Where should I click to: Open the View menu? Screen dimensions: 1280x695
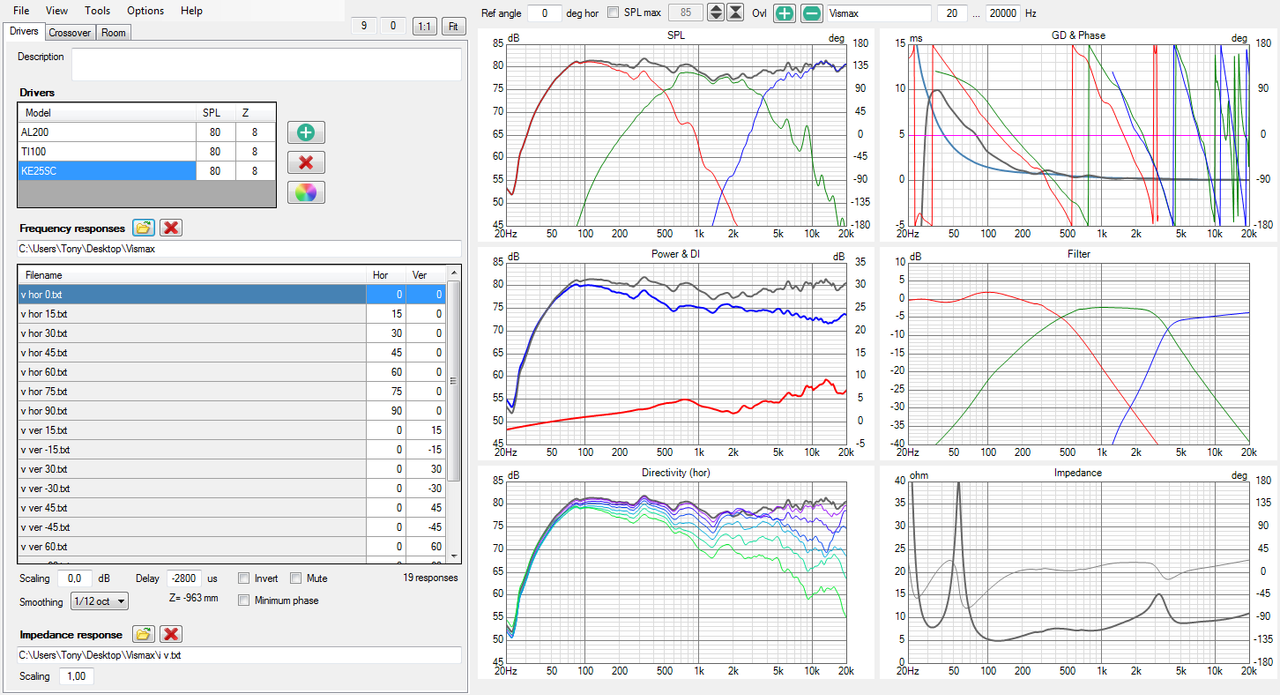57,10
